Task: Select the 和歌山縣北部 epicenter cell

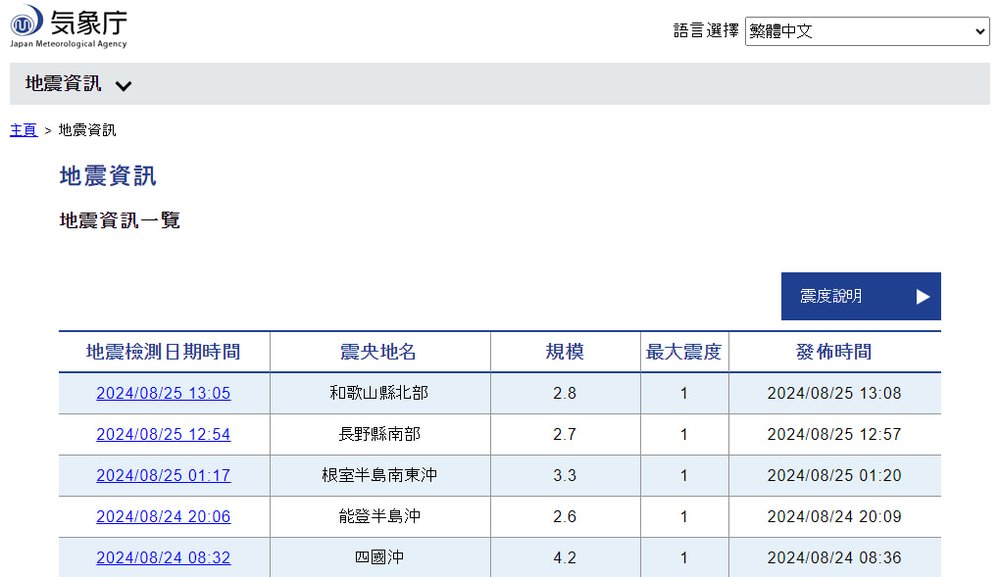Action: (x=379, y=393)
